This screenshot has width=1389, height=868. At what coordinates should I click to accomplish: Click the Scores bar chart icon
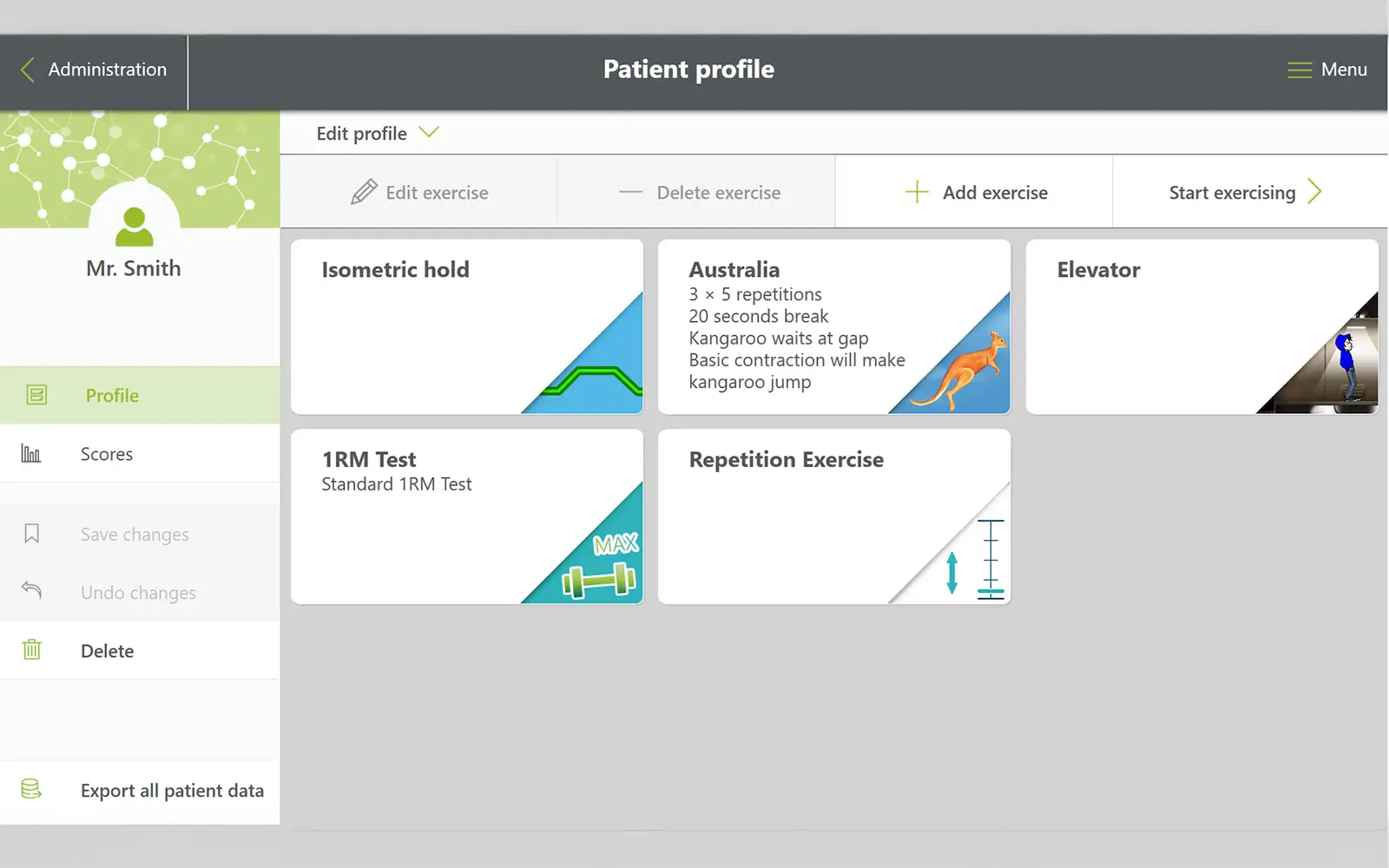click(x=31, y=453)
